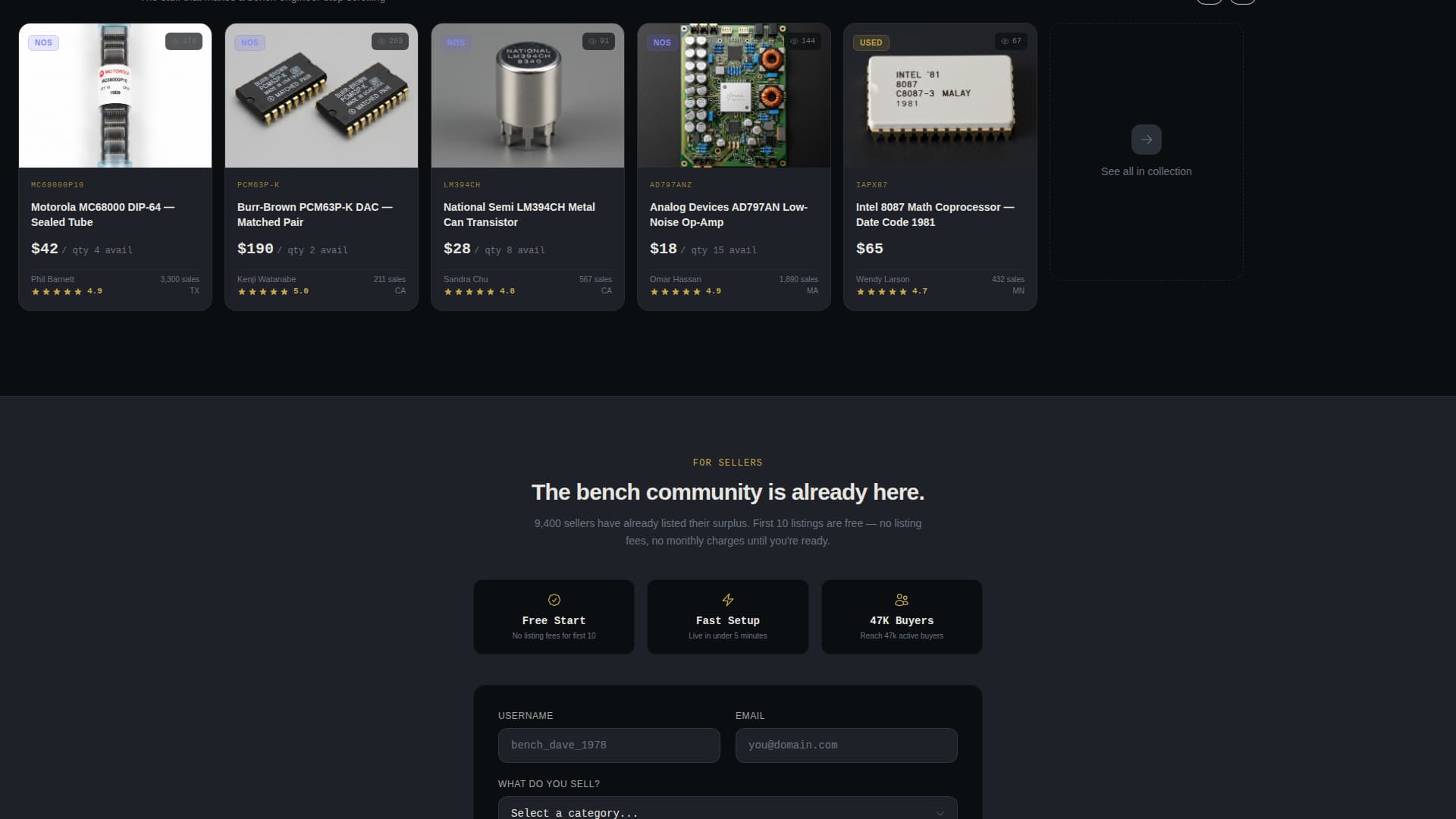Screen dimensions: 1456x819
Task: Click the Free Start checkmark icon
Action: pyautogui.click(x=554, y=600)
